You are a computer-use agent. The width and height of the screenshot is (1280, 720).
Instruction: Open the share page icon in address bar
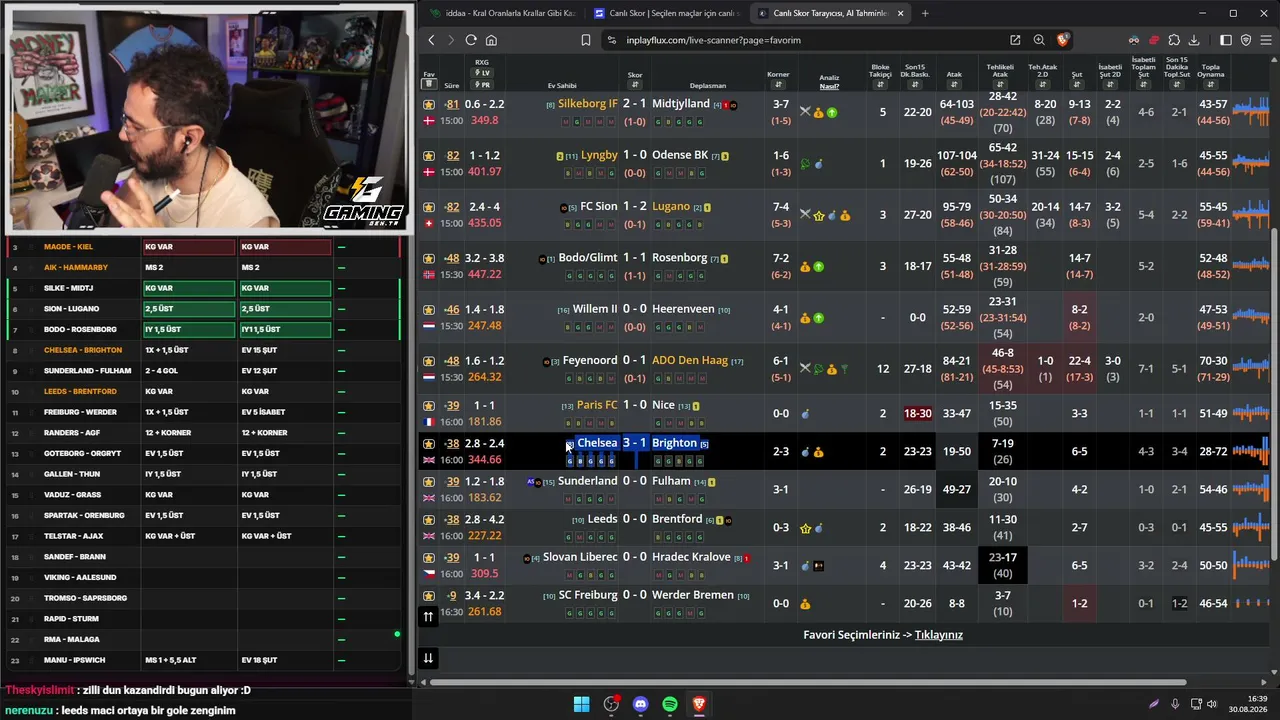pos(1015,40)
